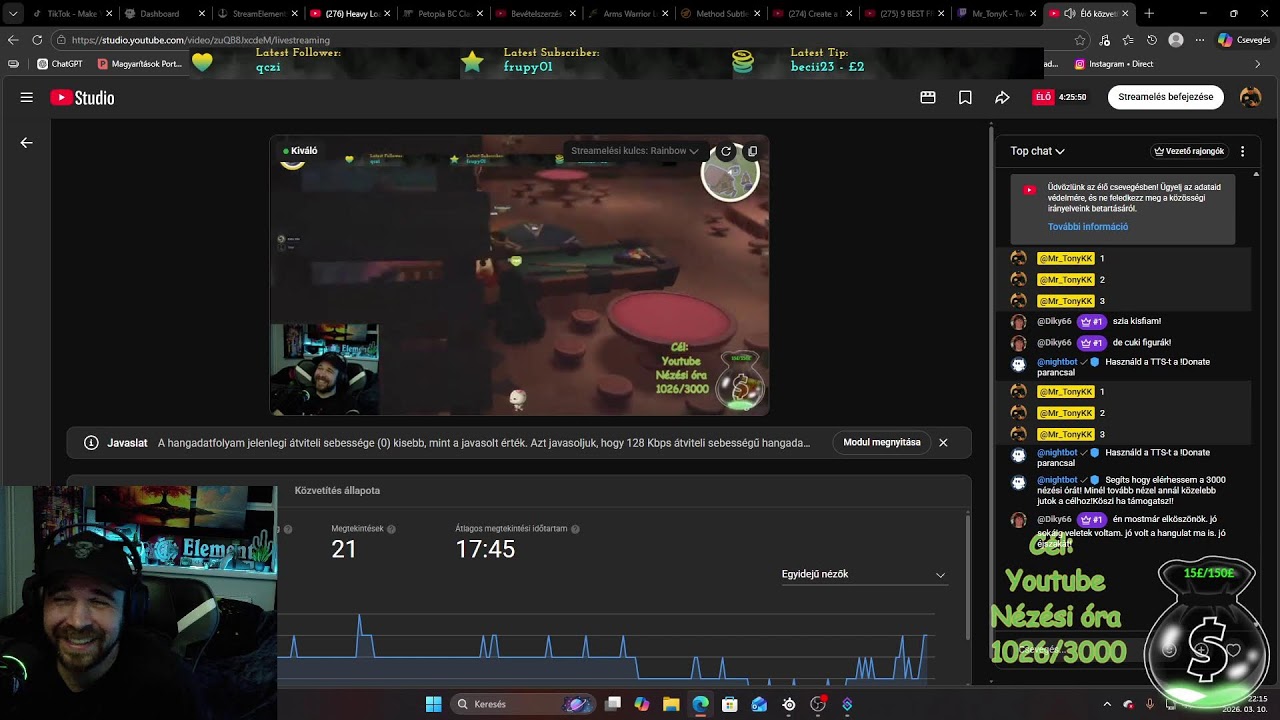Screen dimensions: 1280x720
Task: Open Microsoft Store from the taskbar
Action: [730, 704]
